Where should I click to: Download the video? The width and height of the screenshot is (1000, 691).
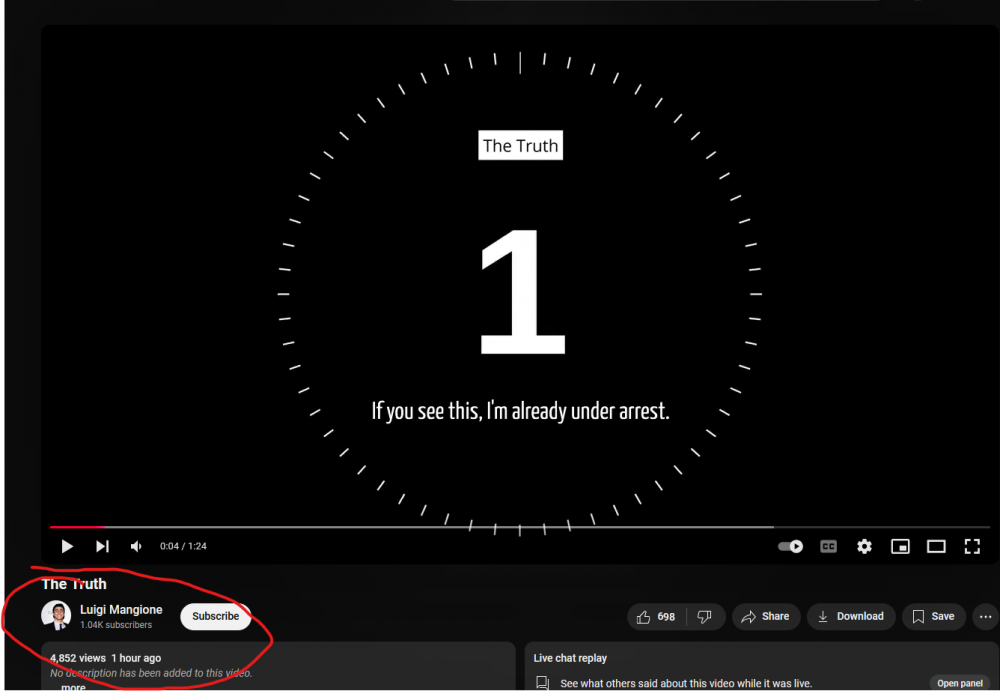850,616
